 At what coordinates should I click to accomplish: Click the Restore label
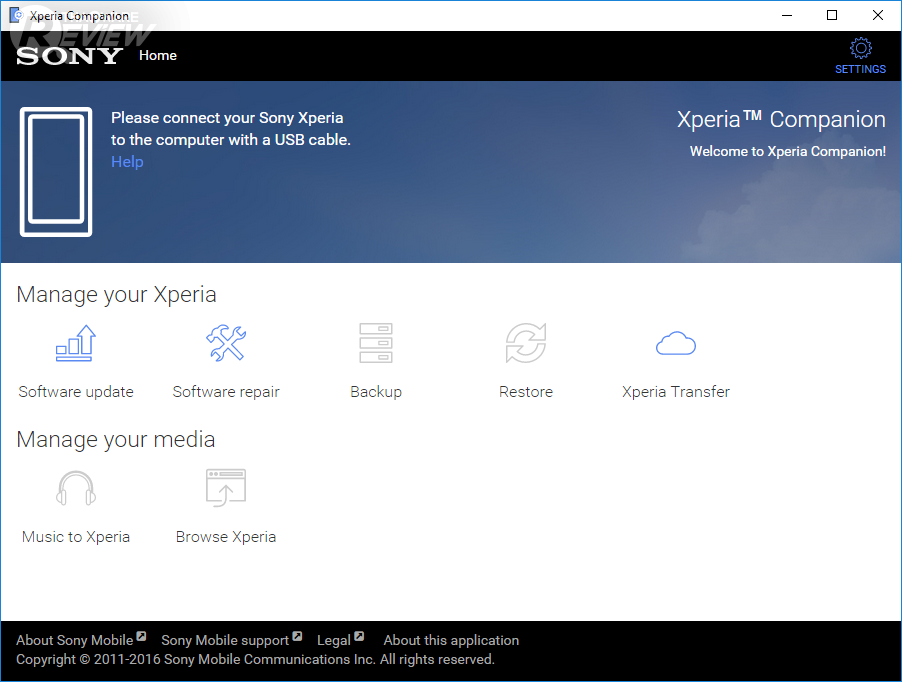pos(526,392)
